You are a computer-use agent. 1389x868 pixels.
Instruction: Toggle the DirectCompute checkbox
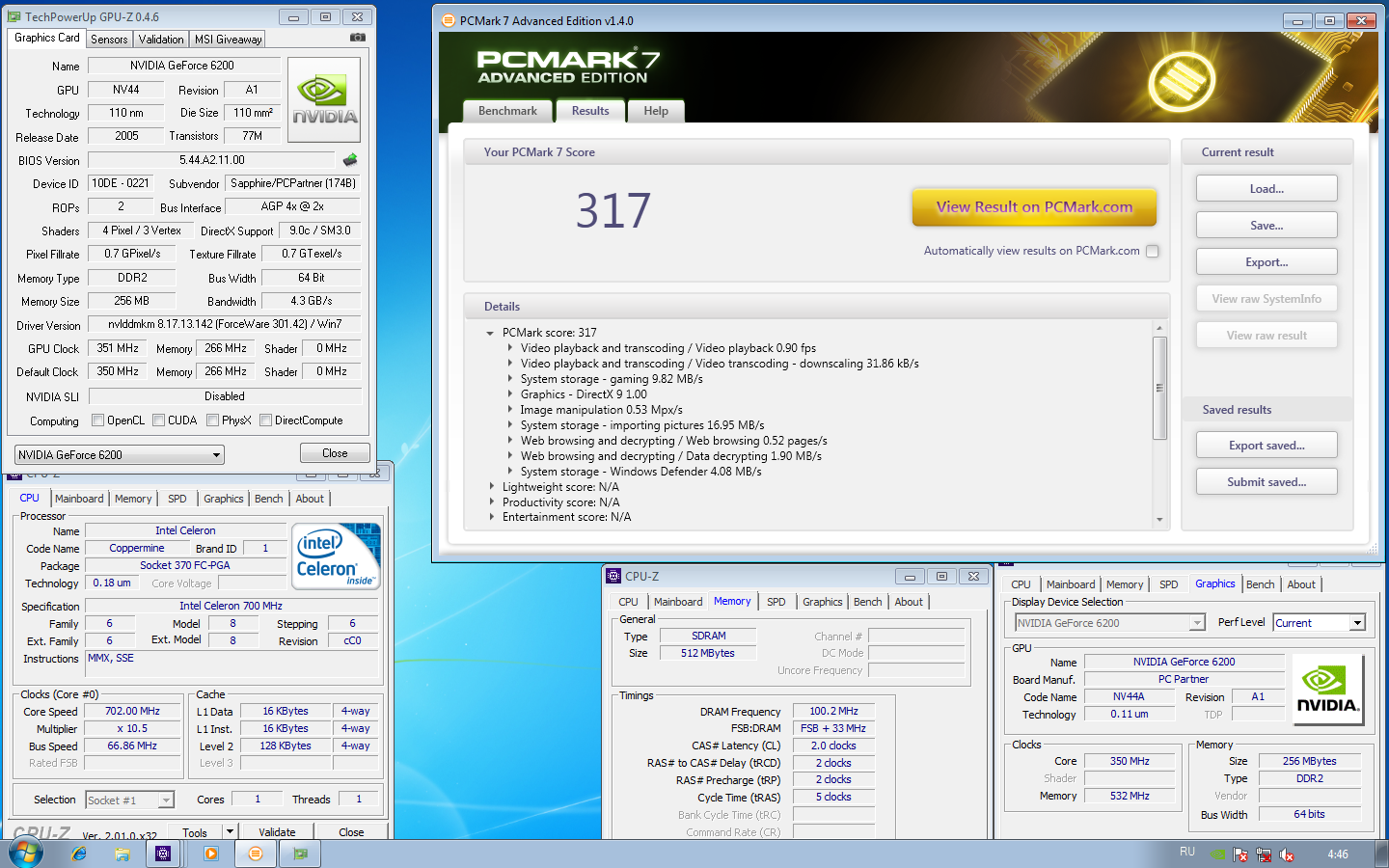tap(265, 420)
